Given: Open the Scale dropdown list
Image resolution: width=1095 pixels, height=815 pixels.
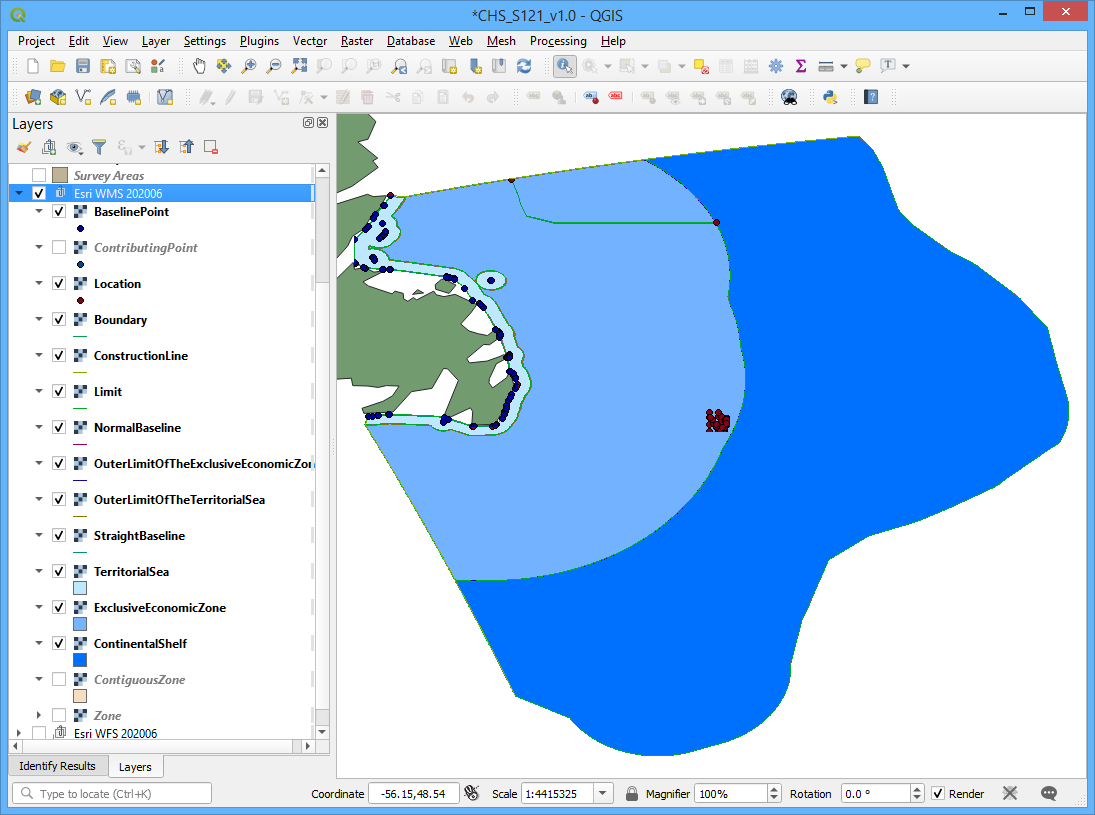Looking at the screenshot, I should 603,794.
